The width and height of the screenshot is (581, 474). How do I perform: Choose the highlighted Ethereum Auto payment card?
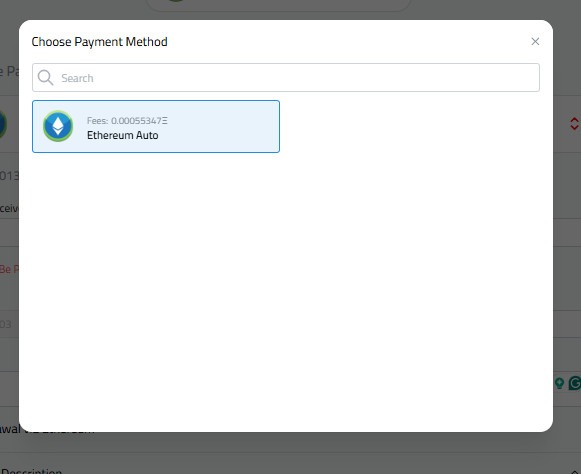pyautogui.click(x=156, y=126)
